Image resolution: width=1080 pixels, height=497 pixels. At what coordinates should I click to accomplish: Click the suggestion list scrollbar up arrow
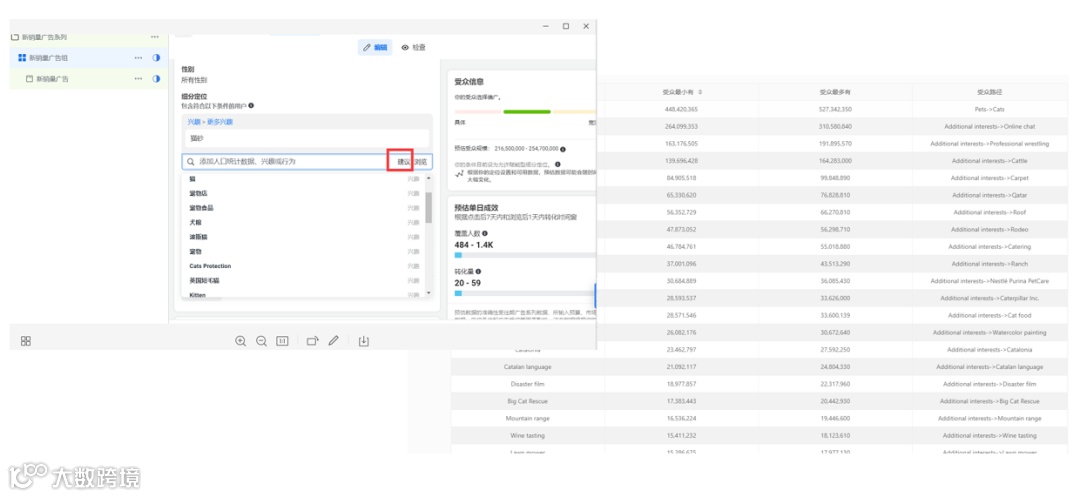tap(429, 178)
